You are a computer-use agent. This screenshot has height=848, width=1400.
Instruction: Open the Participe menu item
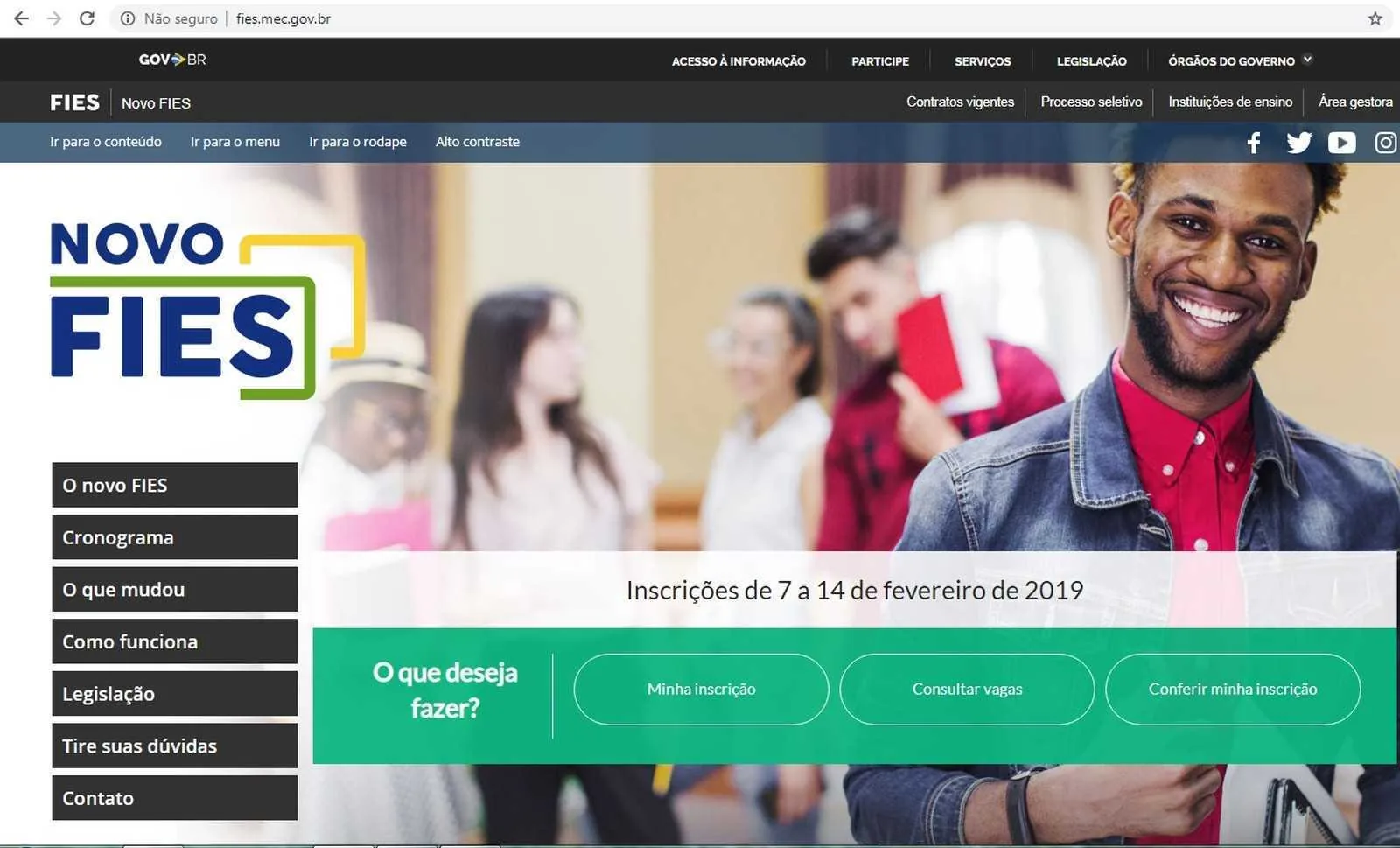[880, 61]
